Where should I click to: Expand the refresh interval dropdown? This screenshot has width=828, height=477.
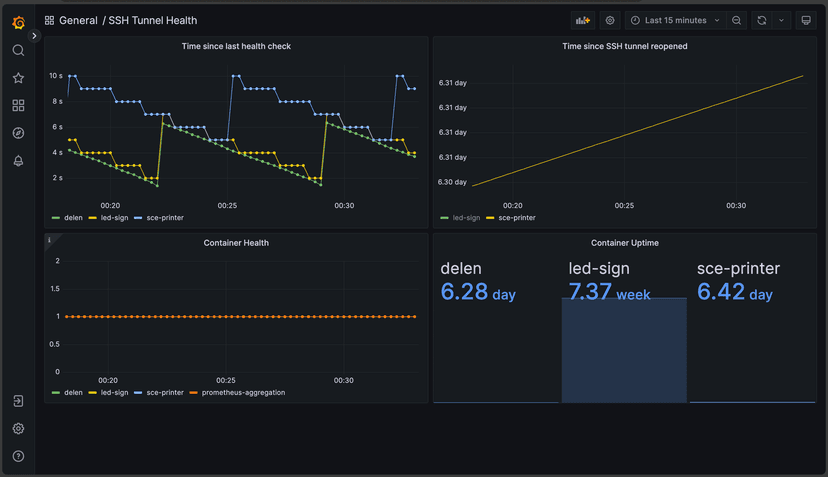click(x=782, y=20)
